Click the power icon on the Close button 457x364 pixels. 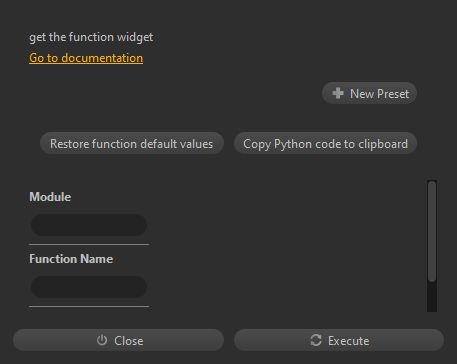[x=102, y=340]
